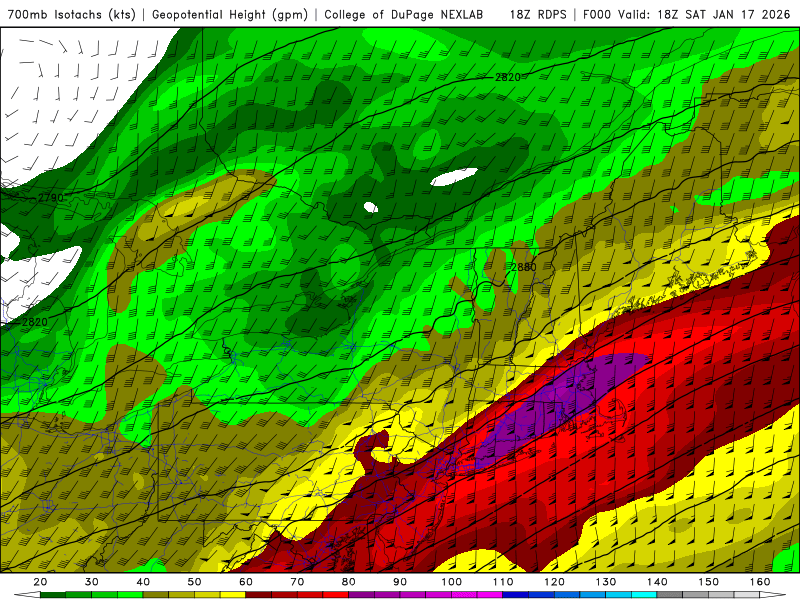Image resolution: width=800 pixels, height=600 pixels.
Task: Click the 2790 height contour label
Action: click(x=51, y=197)
